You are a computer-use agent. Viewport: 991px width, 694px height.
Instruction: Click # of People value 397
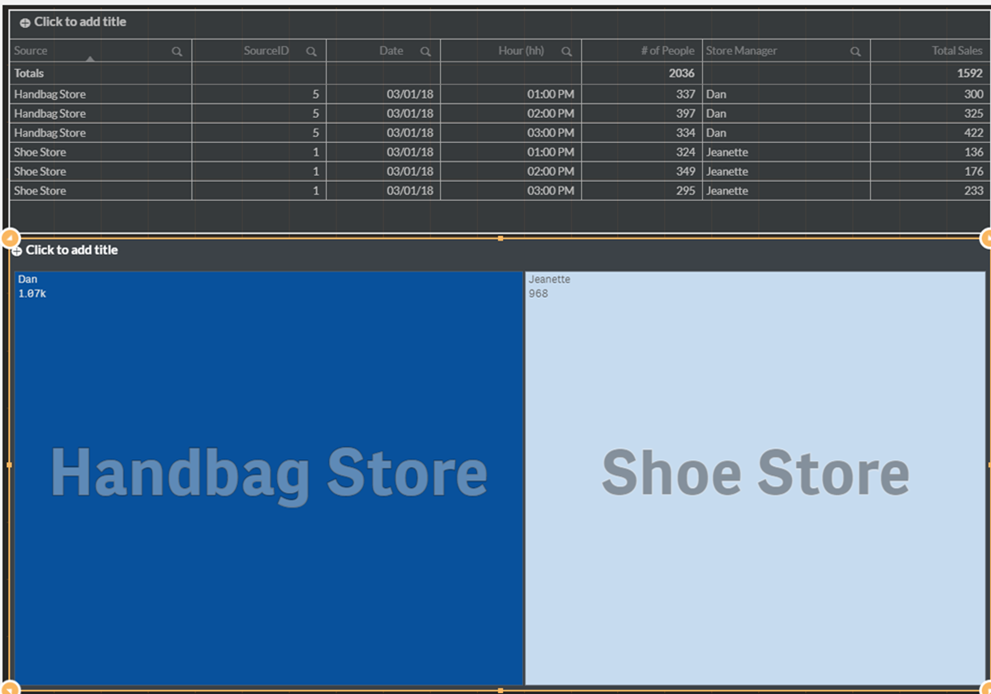(x=685, y=114)
